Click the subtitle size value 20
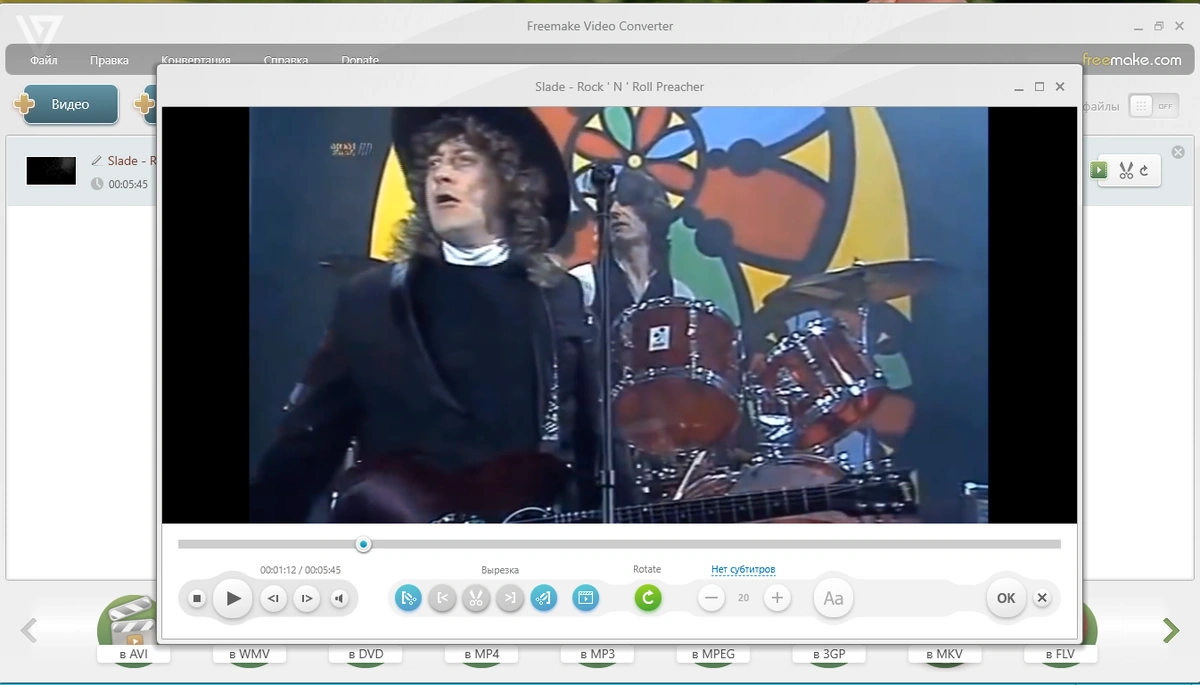The image size is (1200, 685). point(743,598)
